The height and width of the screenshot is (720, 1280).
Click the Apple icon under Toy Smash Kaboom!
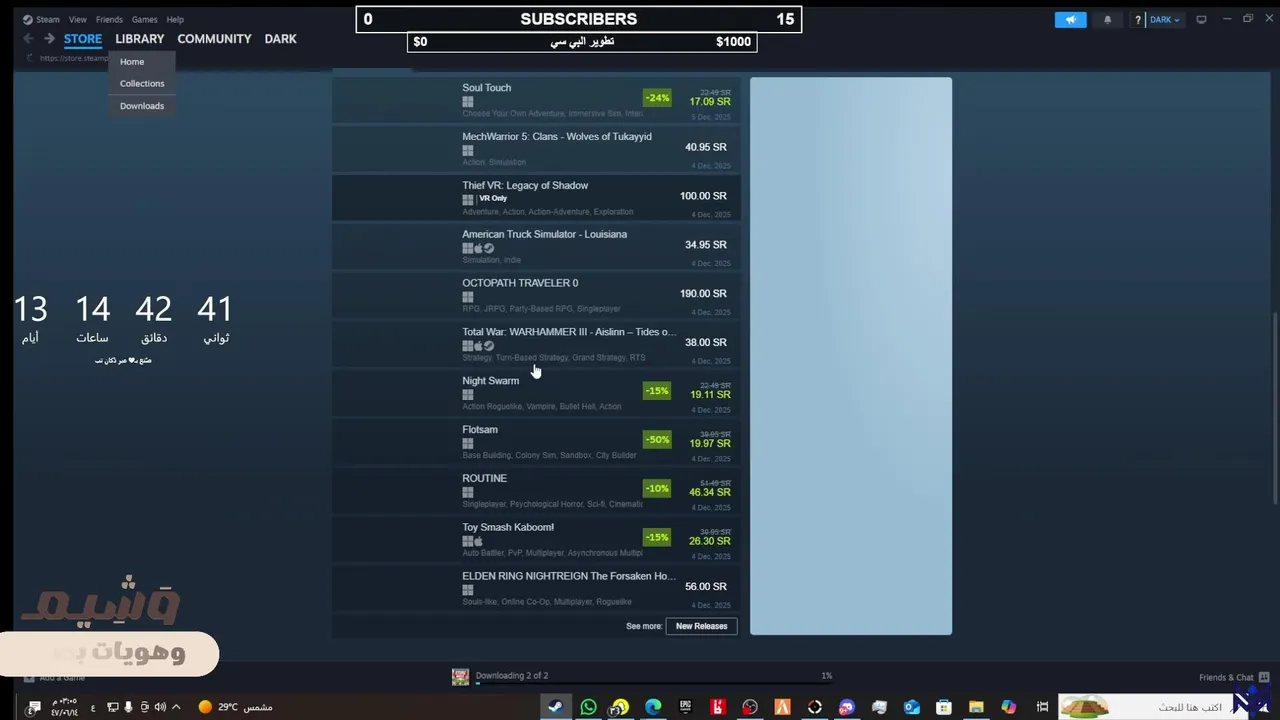(478, 541)
